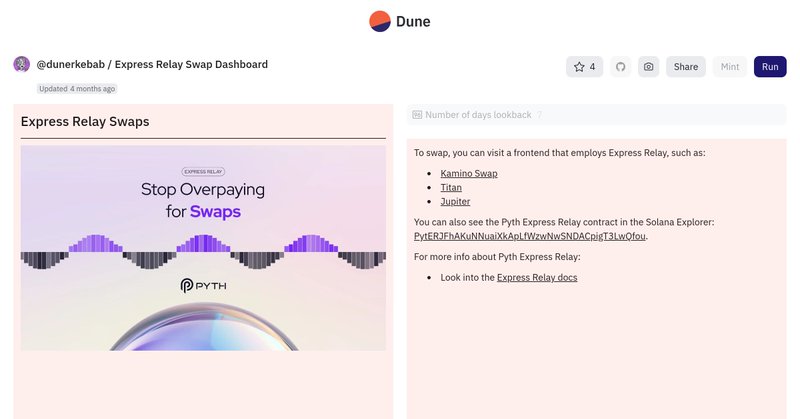Screen dimensions: 800x419
Task: Open the Kamino Swap link
Action: (x=469, y=174)
